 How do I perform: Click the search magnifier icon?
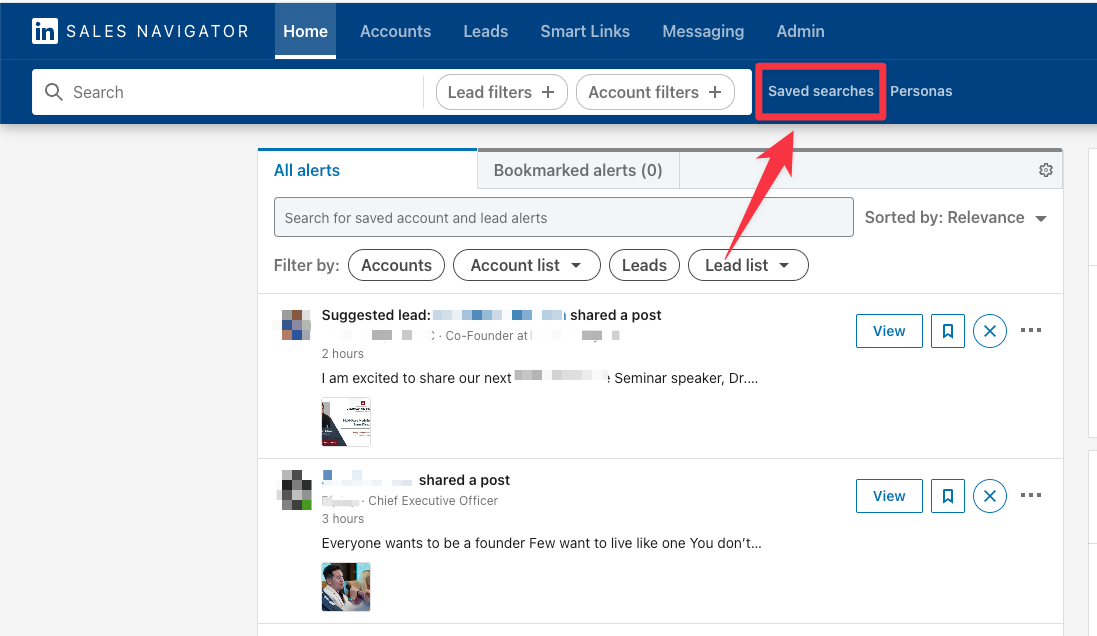[54, 92]
